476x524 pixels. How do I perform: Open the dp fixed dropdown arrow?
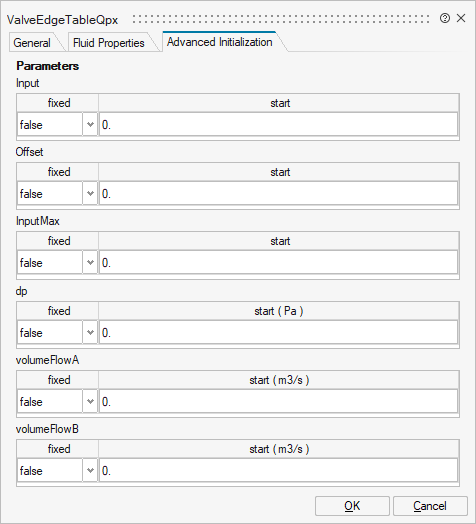point(90,333)
